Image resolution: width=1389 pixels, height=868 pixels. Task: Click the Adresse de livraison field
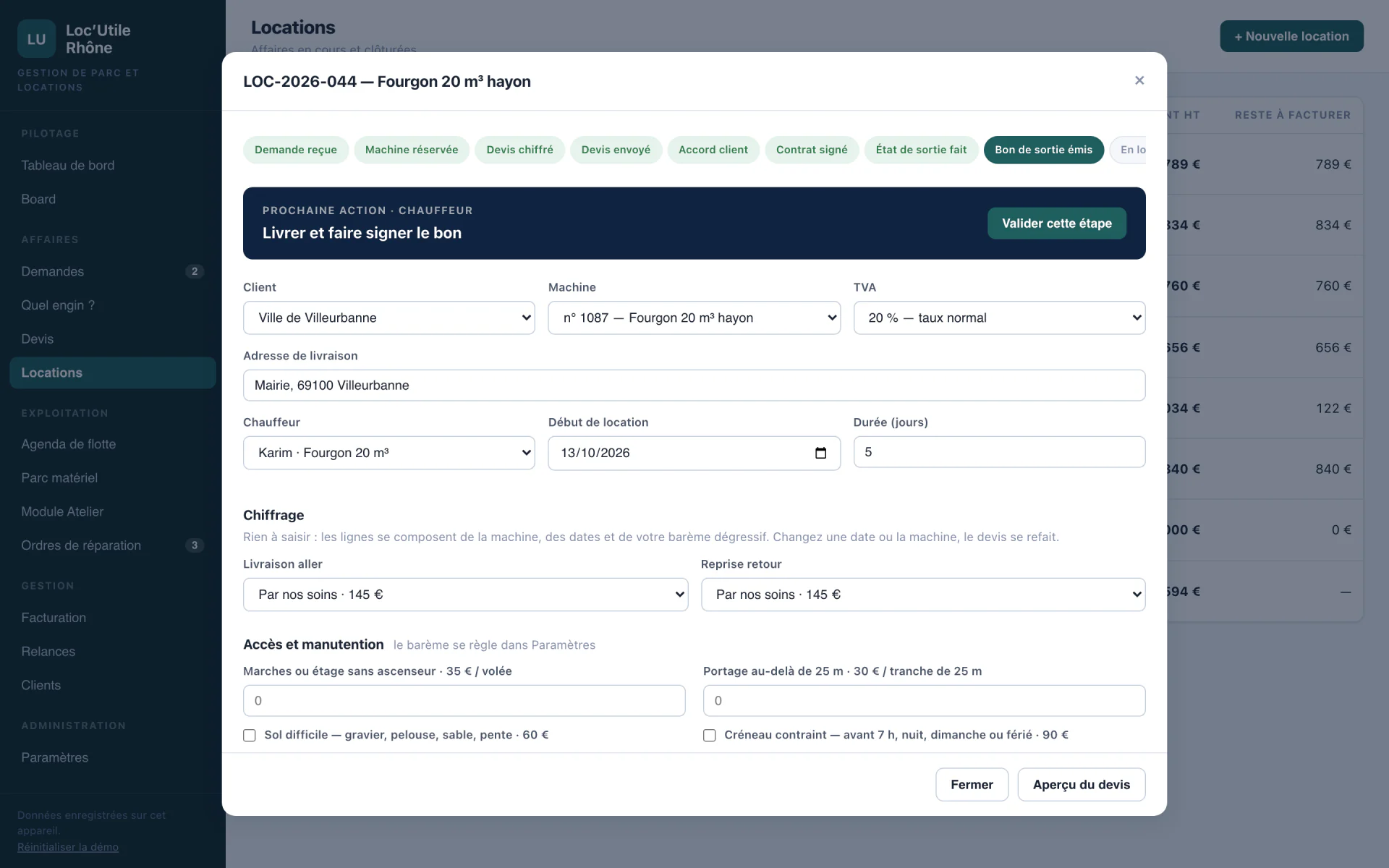[x=694, y=386]
